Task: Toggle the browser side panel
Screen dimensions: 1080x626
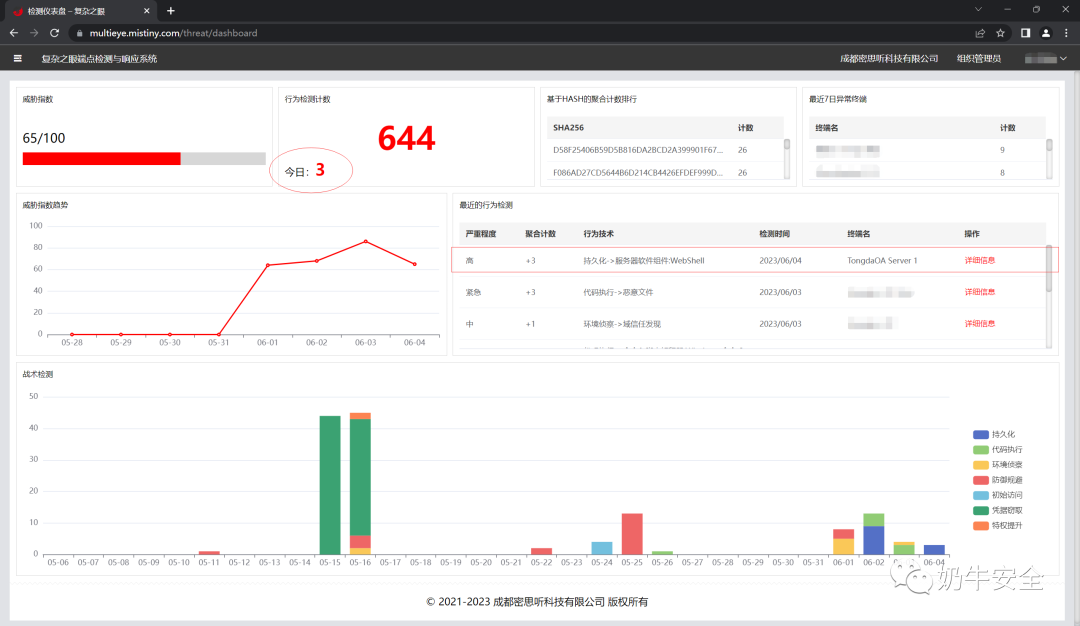Action: [1025, 32]
